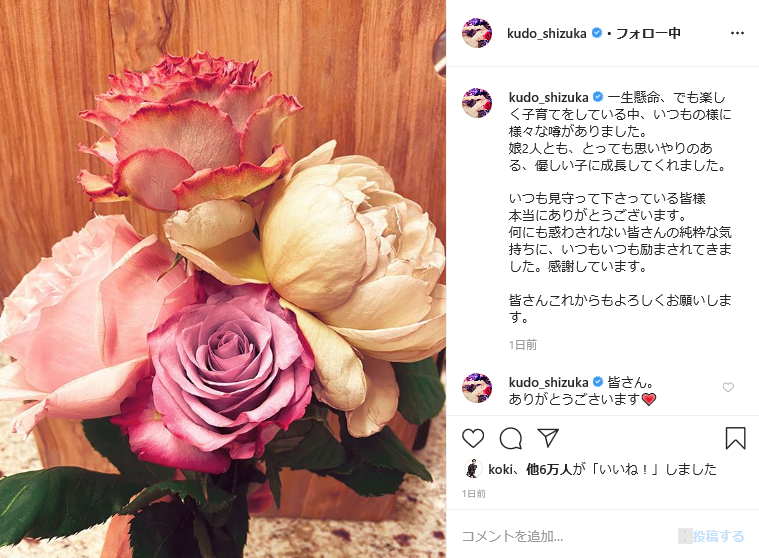Click the roses bouquet photo
Screen dimensions: 759x558
[x=223, y=279]
